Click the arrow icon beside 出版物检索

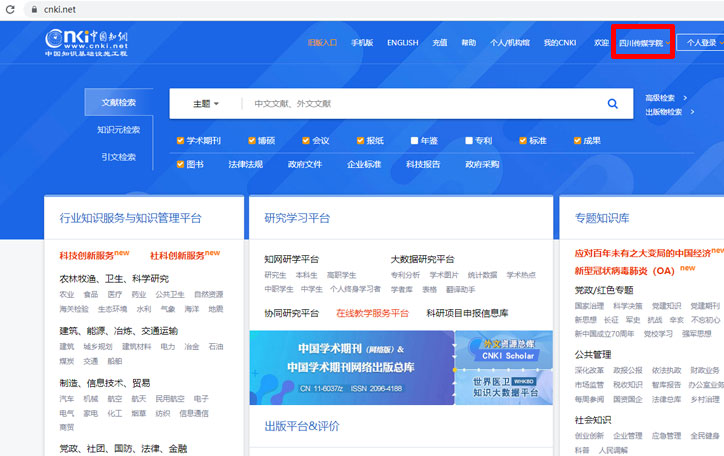691,112
